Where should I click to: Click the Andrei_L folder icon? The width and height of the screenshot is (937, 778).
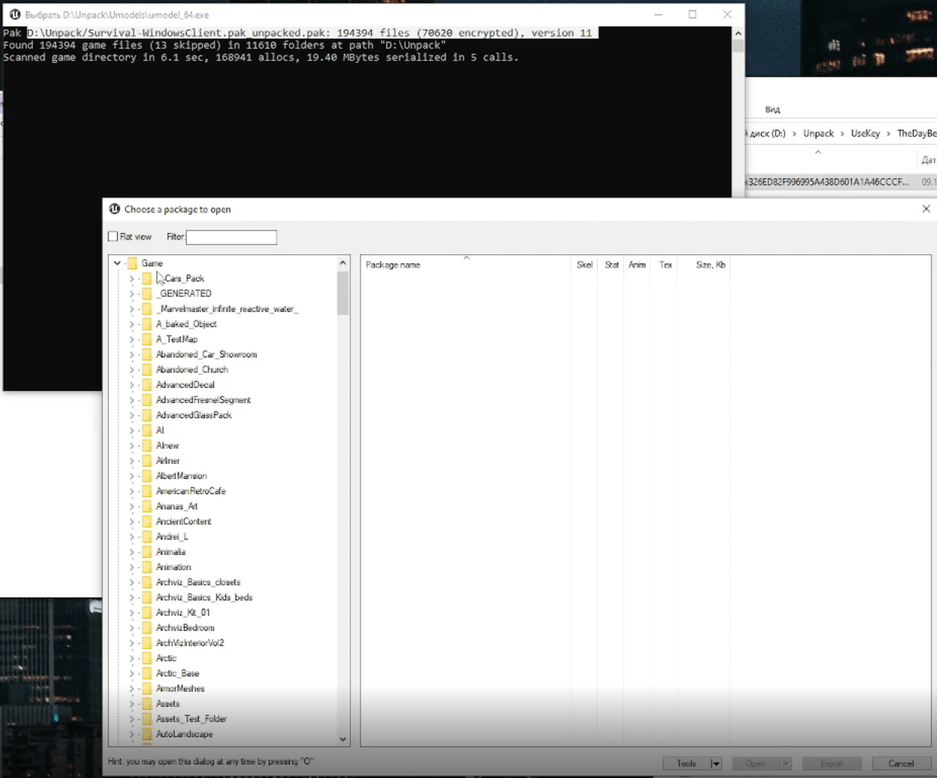146,537
